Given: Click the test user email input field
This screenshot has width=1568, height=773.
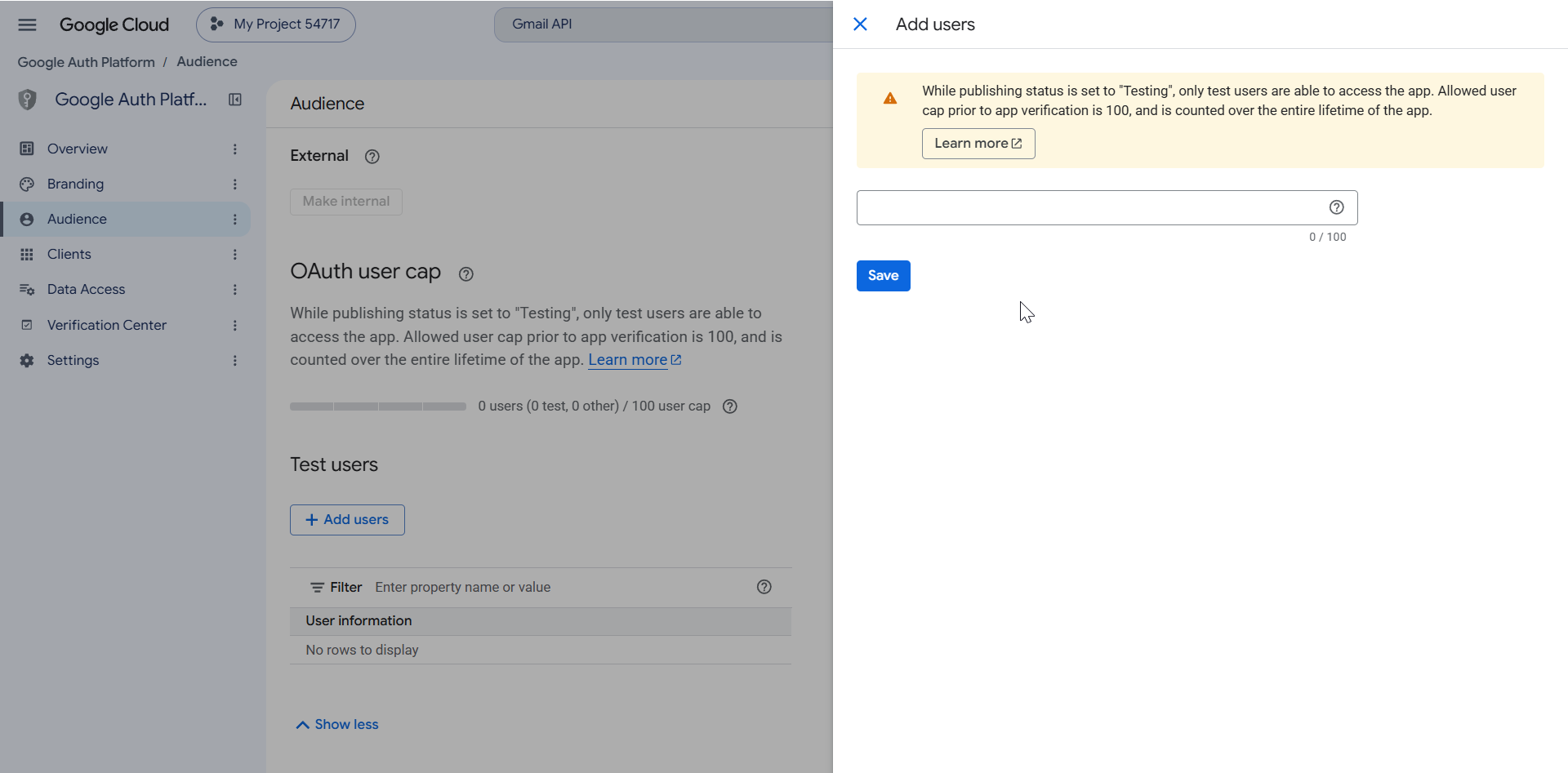Looking at the screenshot, I should [1107, 208].
